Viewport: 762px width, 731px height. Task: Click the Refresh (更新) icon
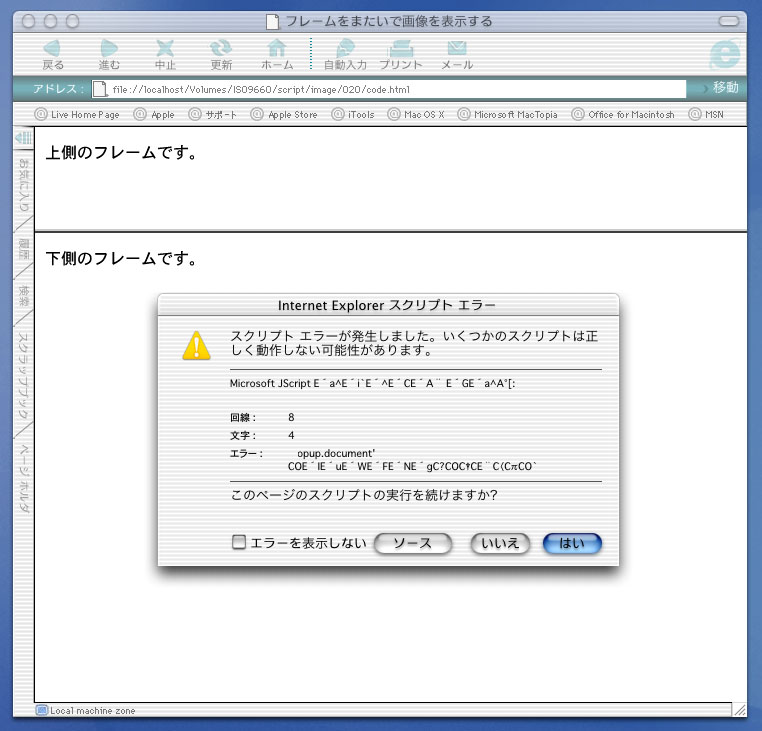coord(221,48)
